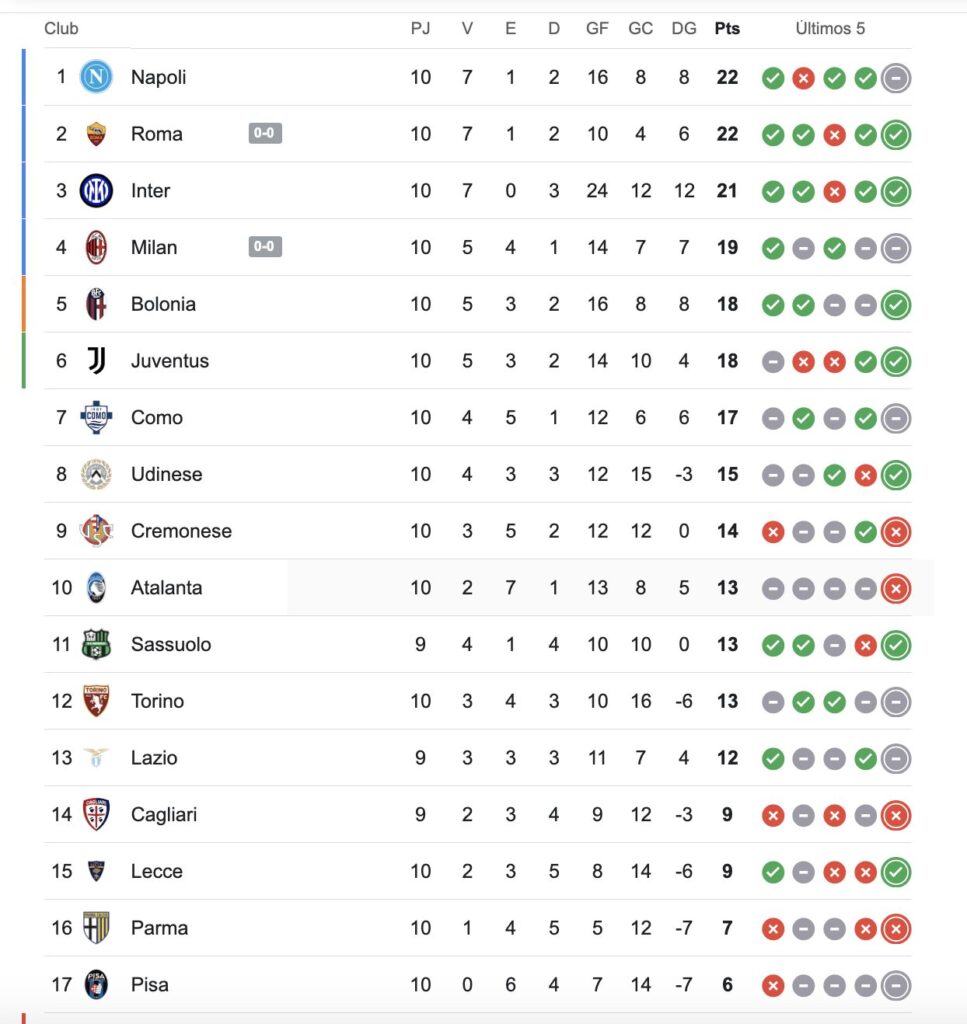Click the Roma club crest icon
The image size is (967, 1024).
pos(96,134)
